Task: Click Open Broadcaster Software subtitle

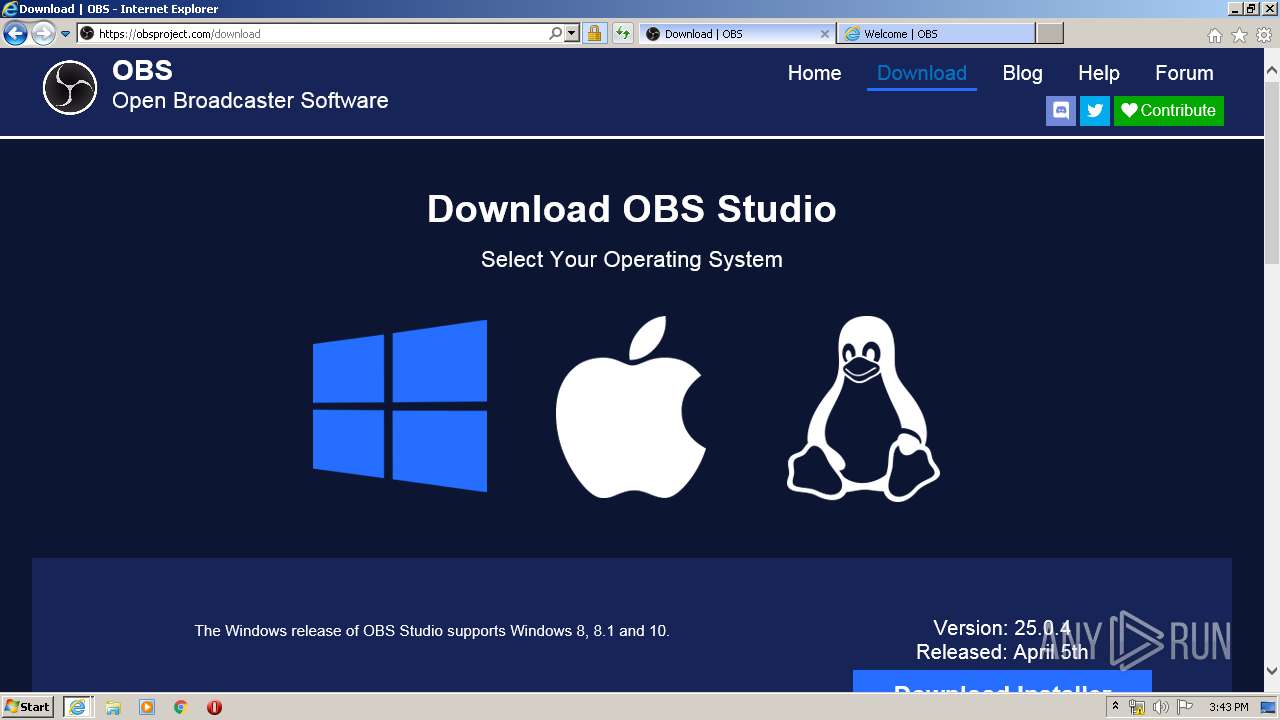Action: click(250, 101)
